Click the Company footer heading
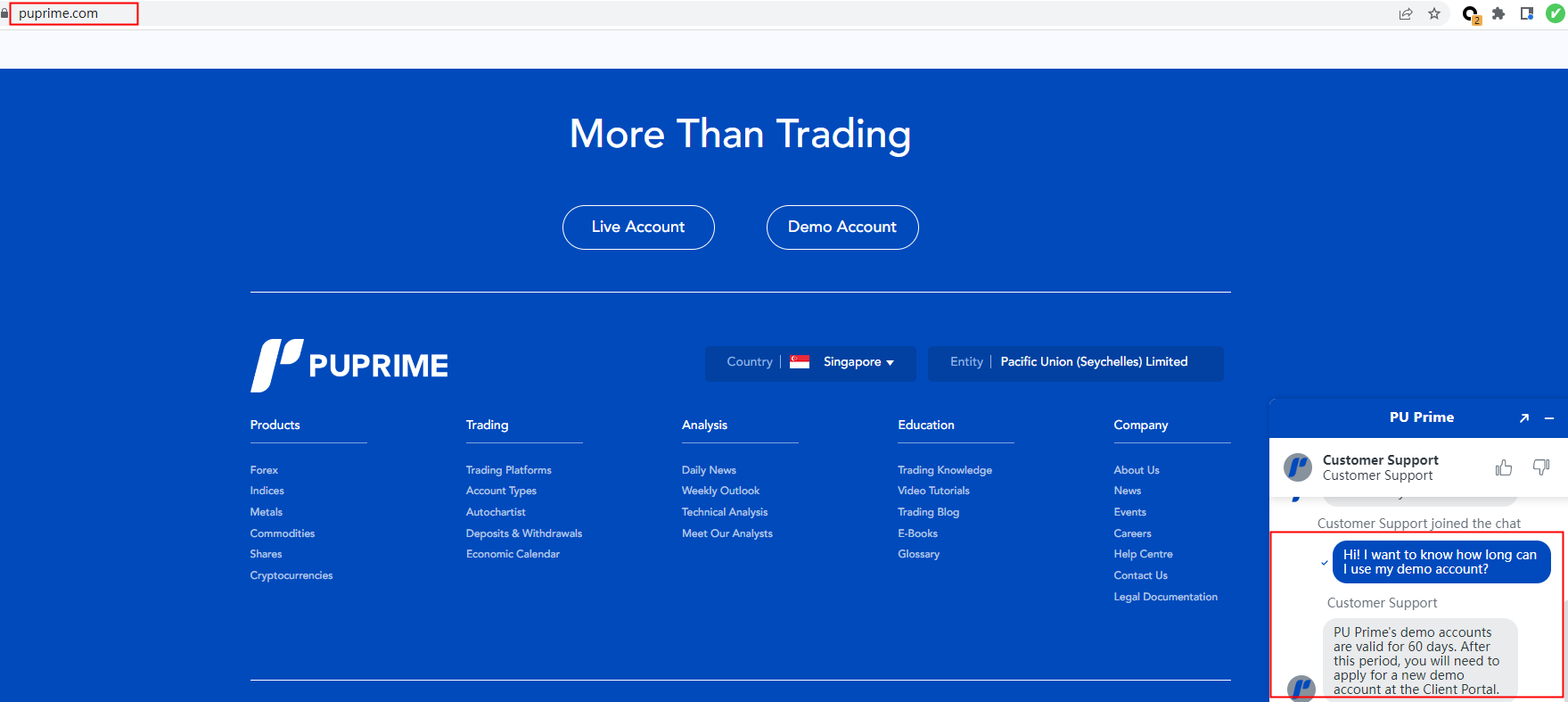 pyautogui.click(x=1140, y=425)
